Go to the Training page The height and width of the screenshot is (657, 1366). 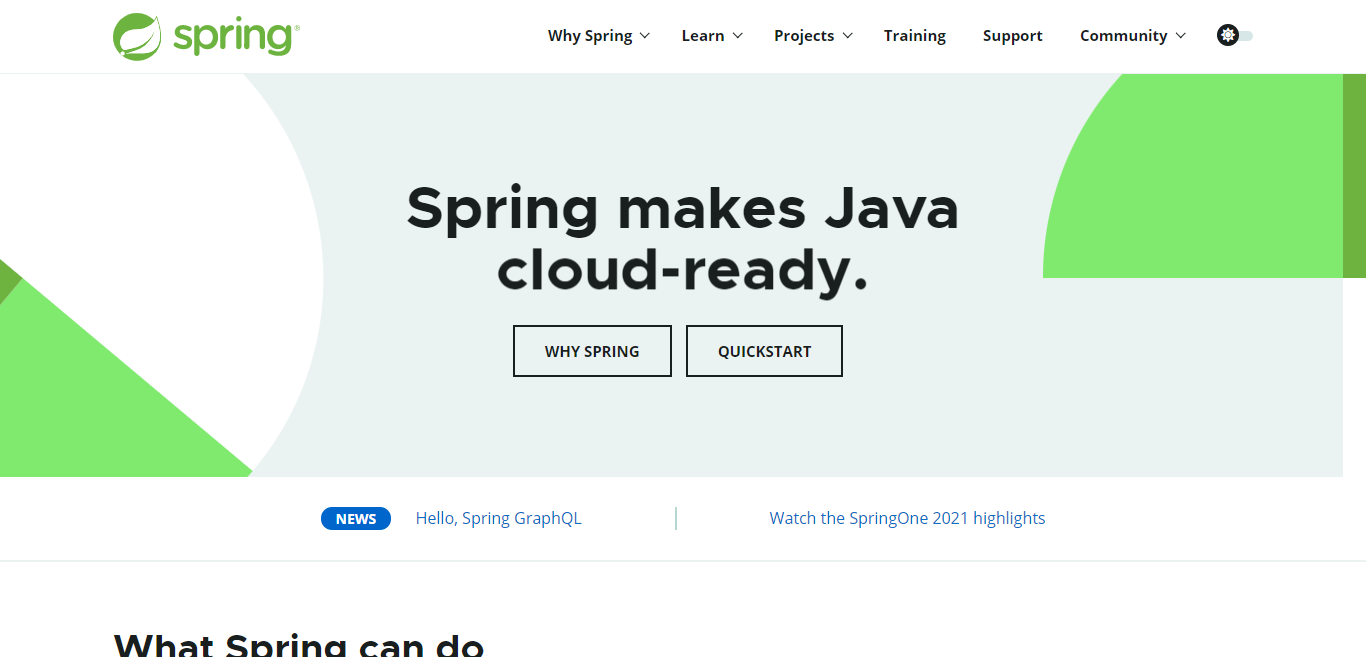(915, 36)
